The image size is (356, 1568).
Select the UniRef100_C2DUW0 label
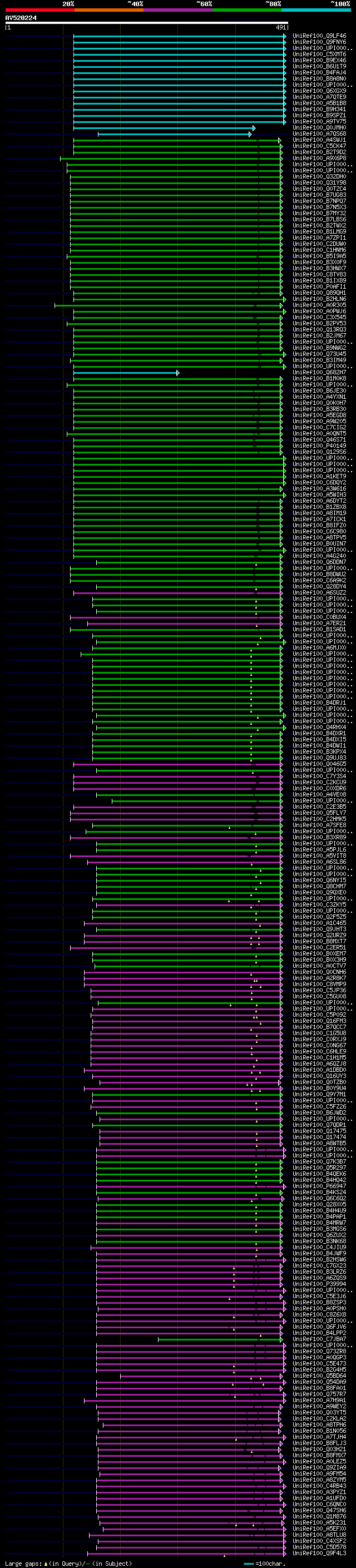319,244
